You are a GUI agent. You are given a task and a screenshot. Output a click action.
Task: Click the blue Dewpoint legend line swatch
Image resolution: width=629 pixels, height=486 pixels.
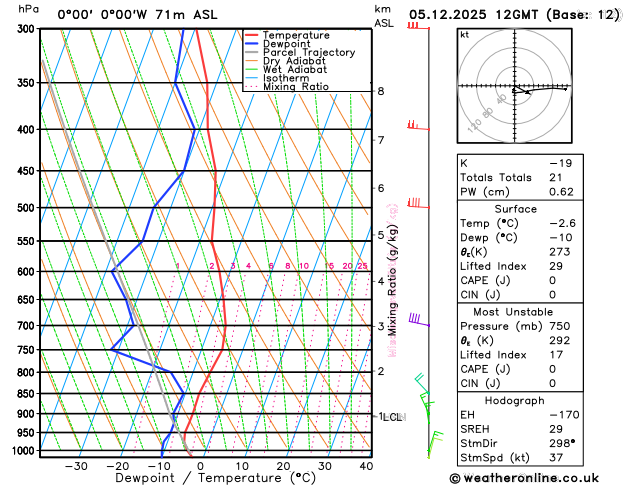[252, 44]
